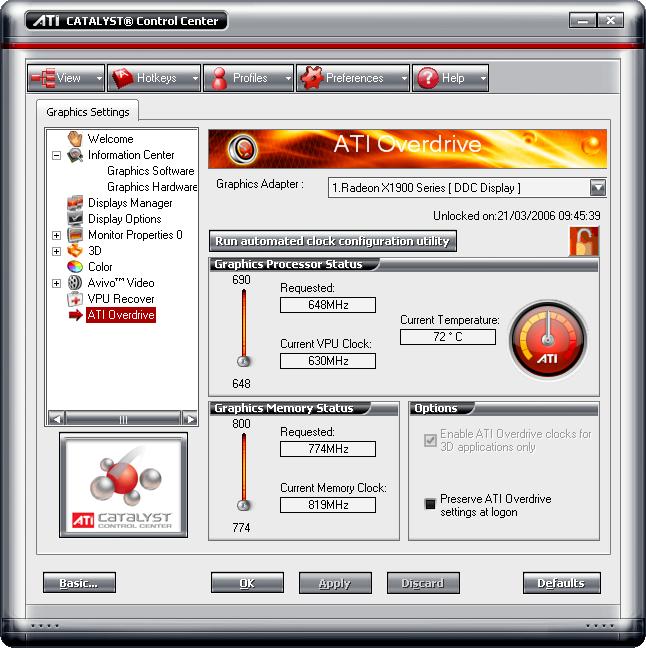Click the memory Requested 774MHz field
The image size is (646, 648).
point(328,449)
